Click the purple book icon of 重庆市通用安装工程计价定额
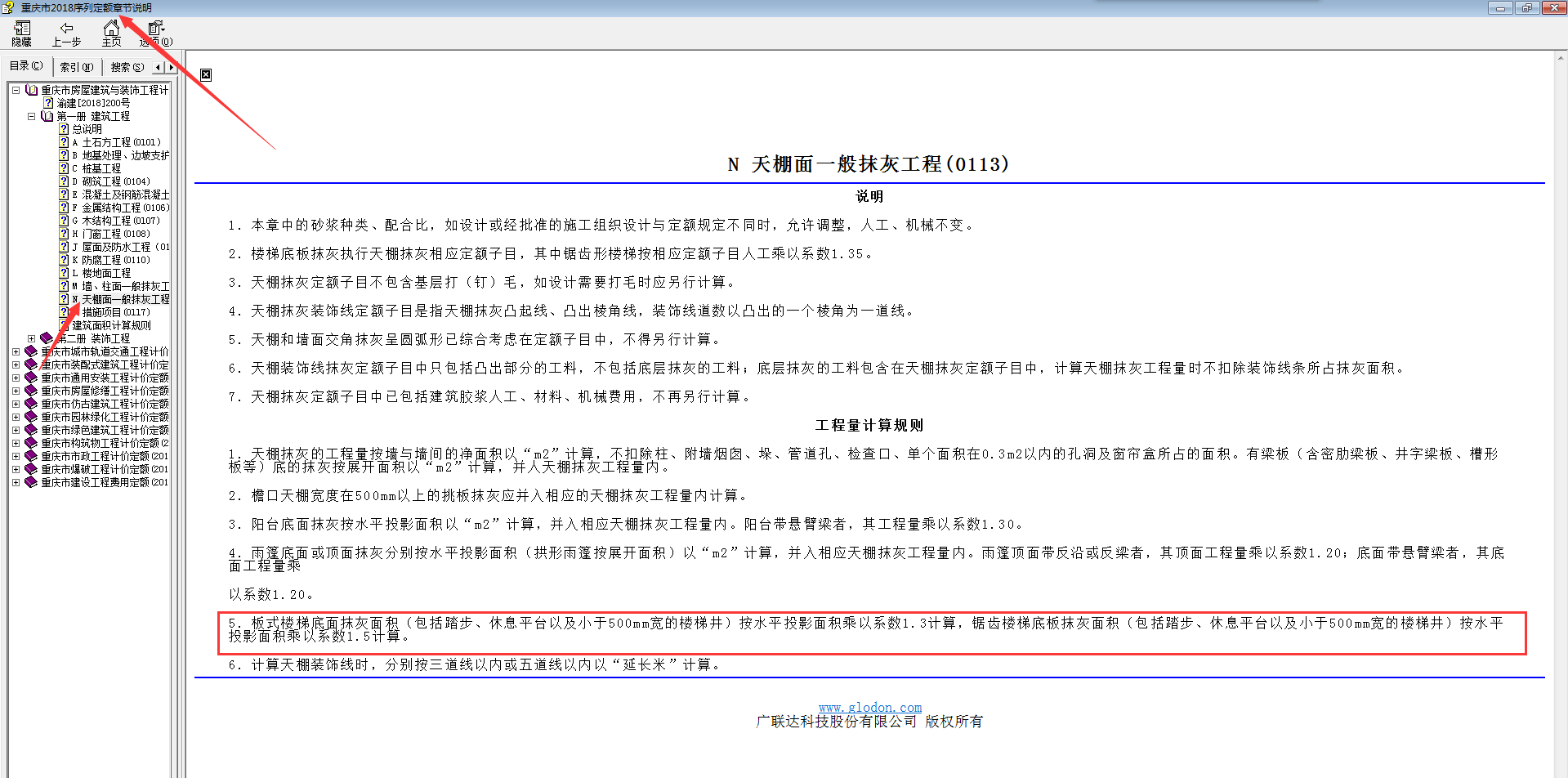Image resolution: width=1568 pixels, height=778 pixels. click(x=32, y=378)
